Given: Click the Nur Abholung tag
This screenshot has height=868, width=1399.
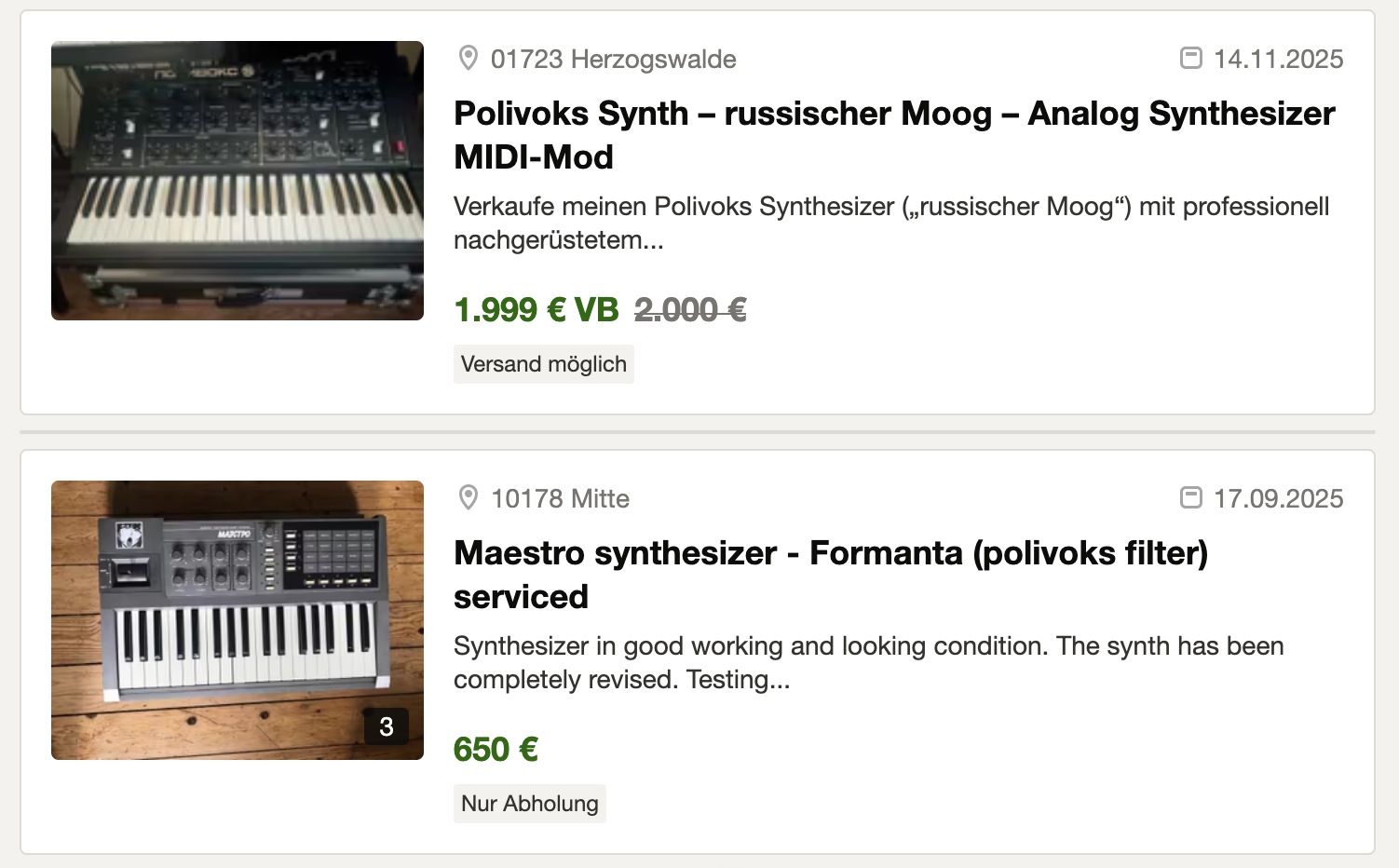Looking at the screenshot, I should pos(530,804).
